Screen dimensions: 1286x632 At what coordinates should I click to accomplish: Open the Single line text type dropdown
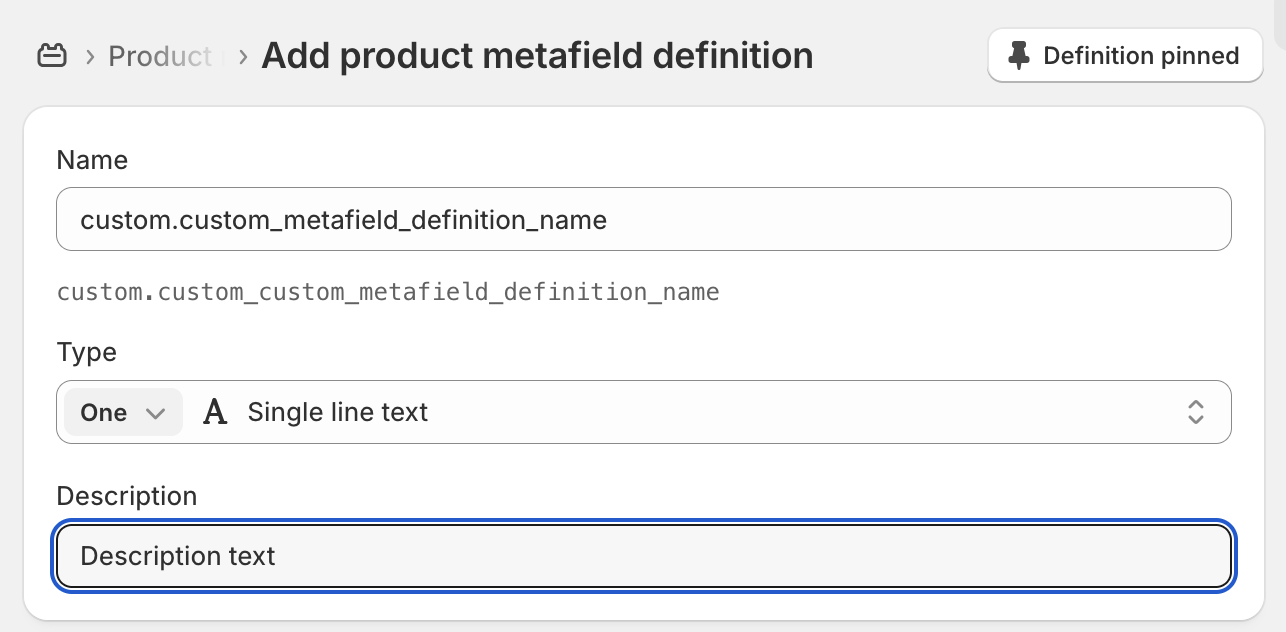(x=700, y=412)
